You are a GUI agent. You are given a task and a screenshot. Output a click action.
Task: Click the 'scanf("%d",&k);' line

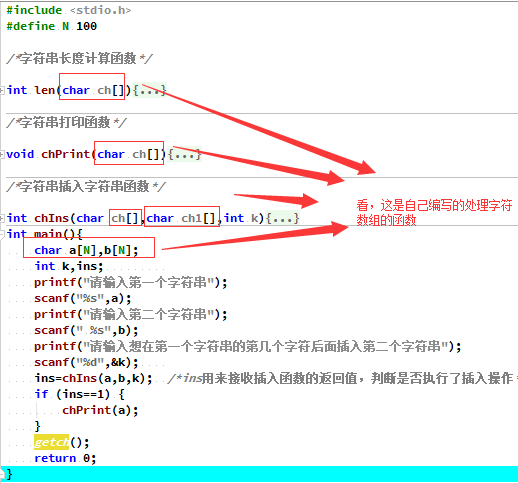coord(86,362)
